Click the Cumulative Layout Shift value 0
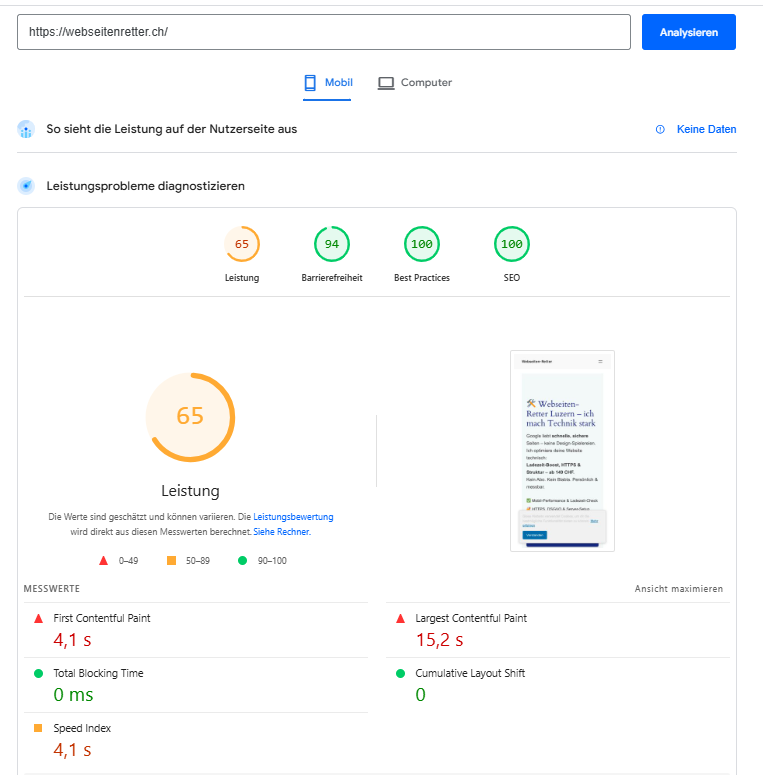Viewport: 763px width, 775px height. coord(421,695)
